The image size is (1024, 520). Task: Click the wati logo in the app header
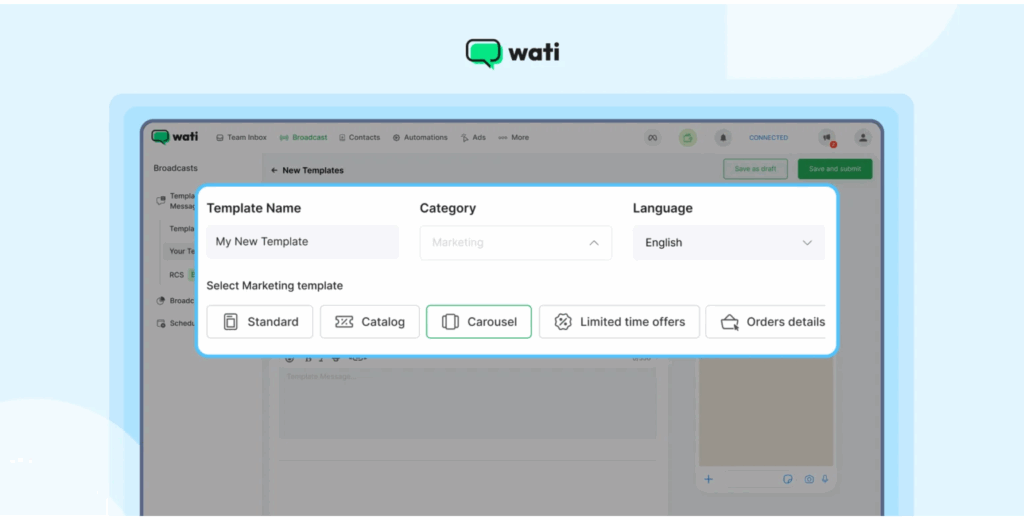click(174, 137)
